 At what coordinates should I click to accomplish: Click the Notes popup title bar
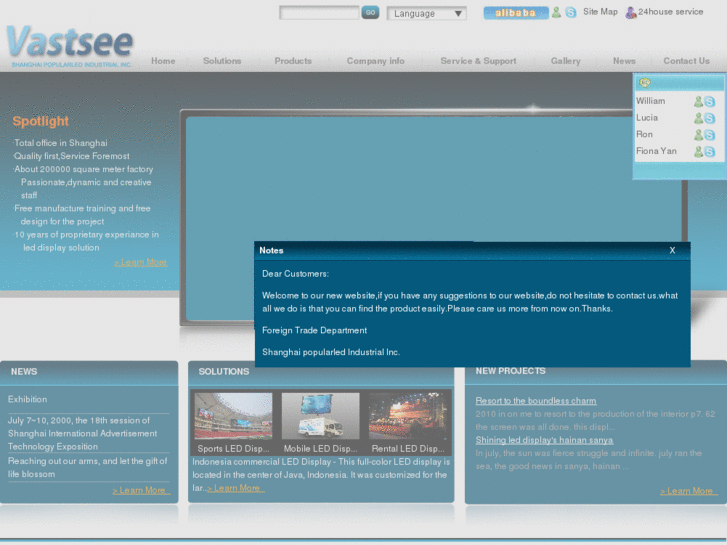pos(472,250)
